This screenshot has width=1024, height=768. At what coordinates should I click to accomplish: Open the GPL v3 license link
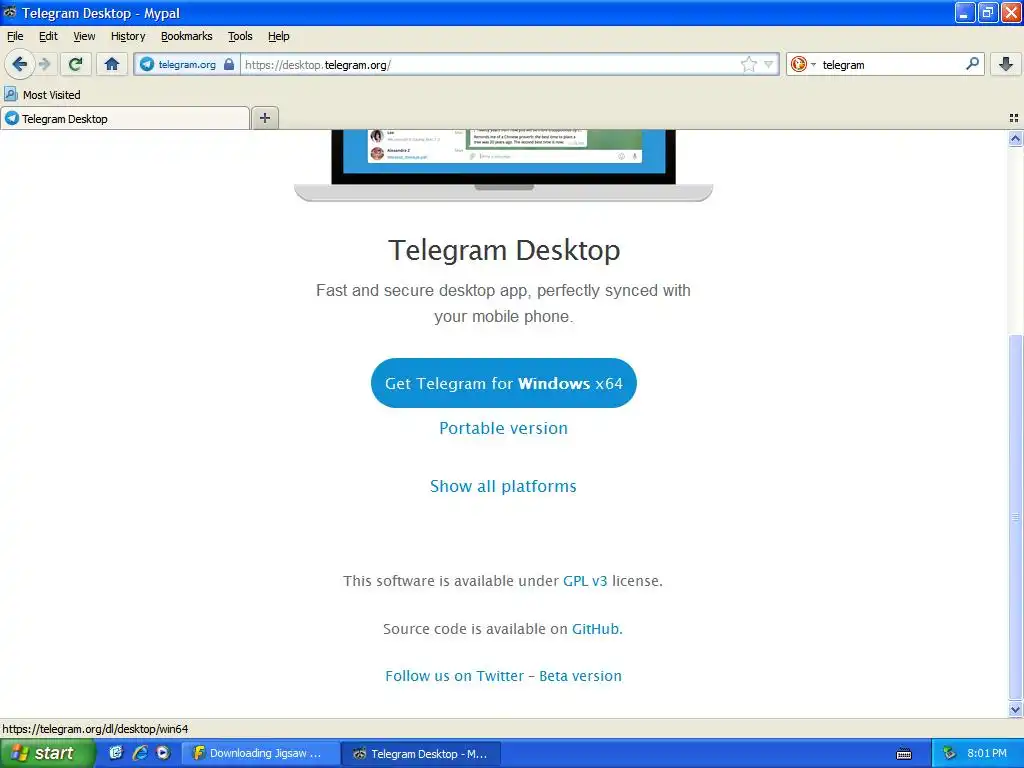[x=585, y=581]
